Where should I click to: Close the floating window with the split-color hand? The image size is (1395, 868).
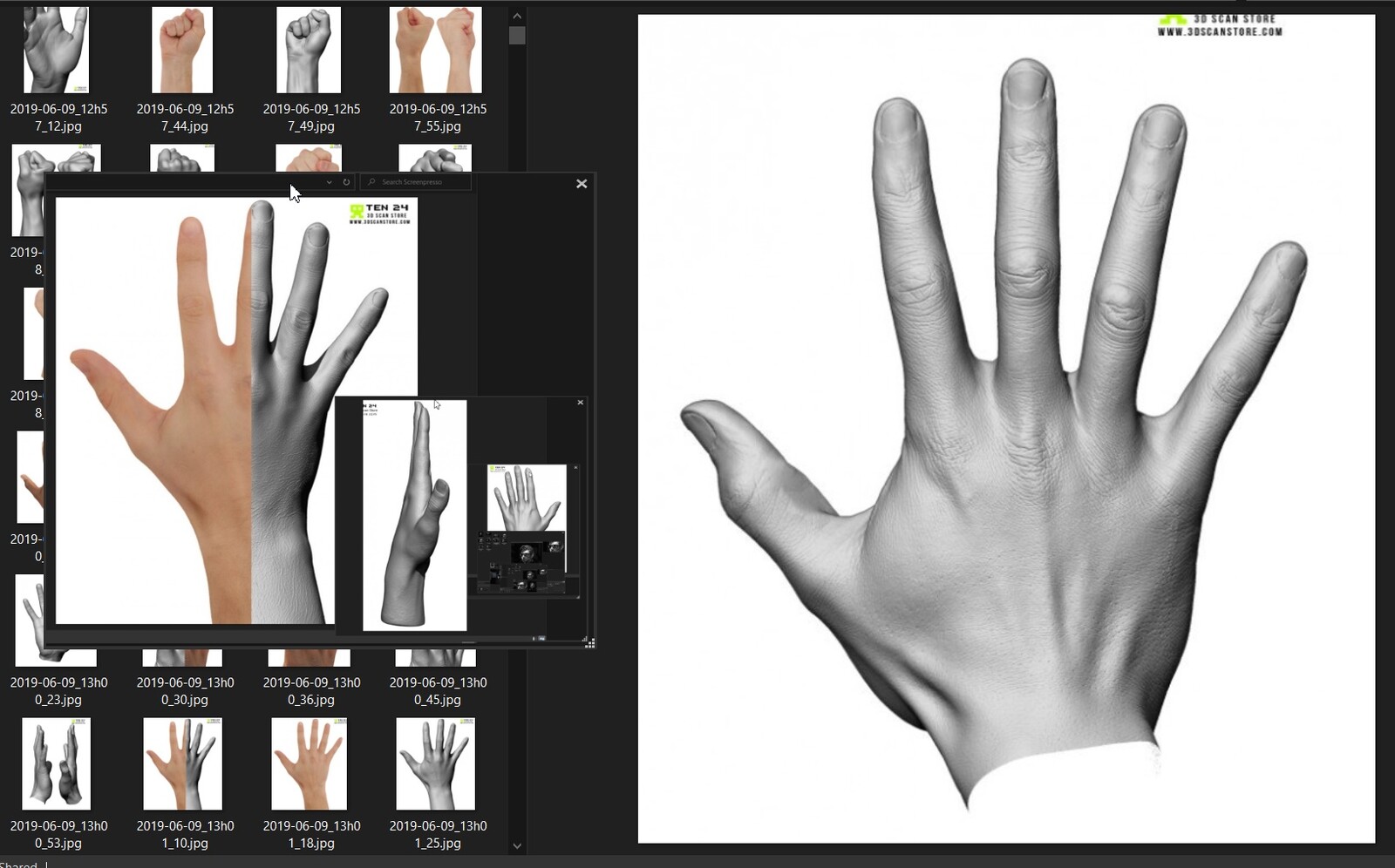(582, 184)
